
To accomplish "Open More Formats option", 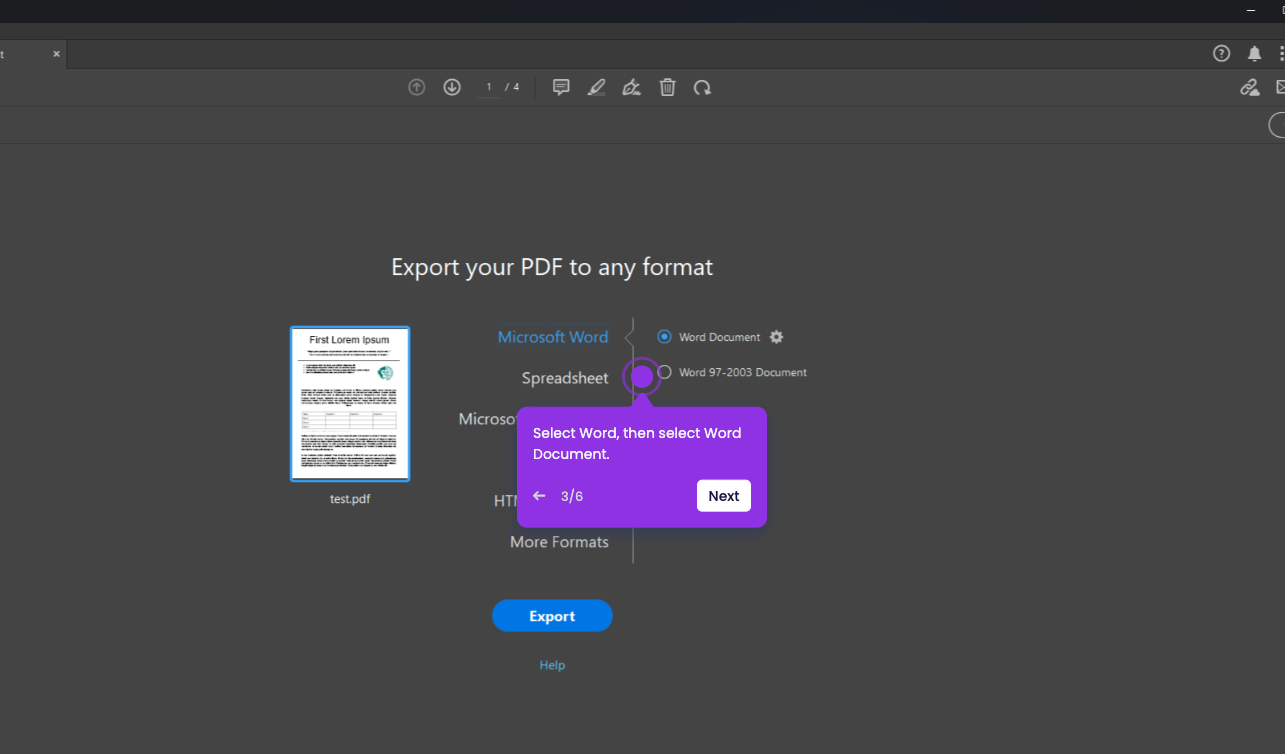I will (559, 542).
